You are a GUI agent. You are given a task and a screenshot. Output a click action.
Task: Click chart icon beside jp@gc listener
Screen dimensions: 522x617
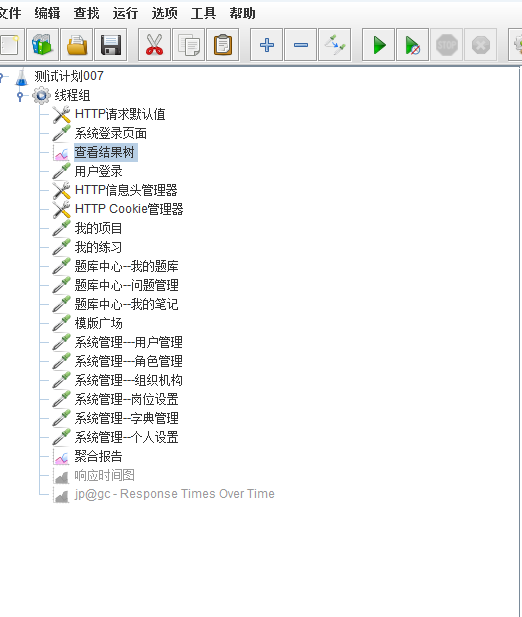coord(62,494)
